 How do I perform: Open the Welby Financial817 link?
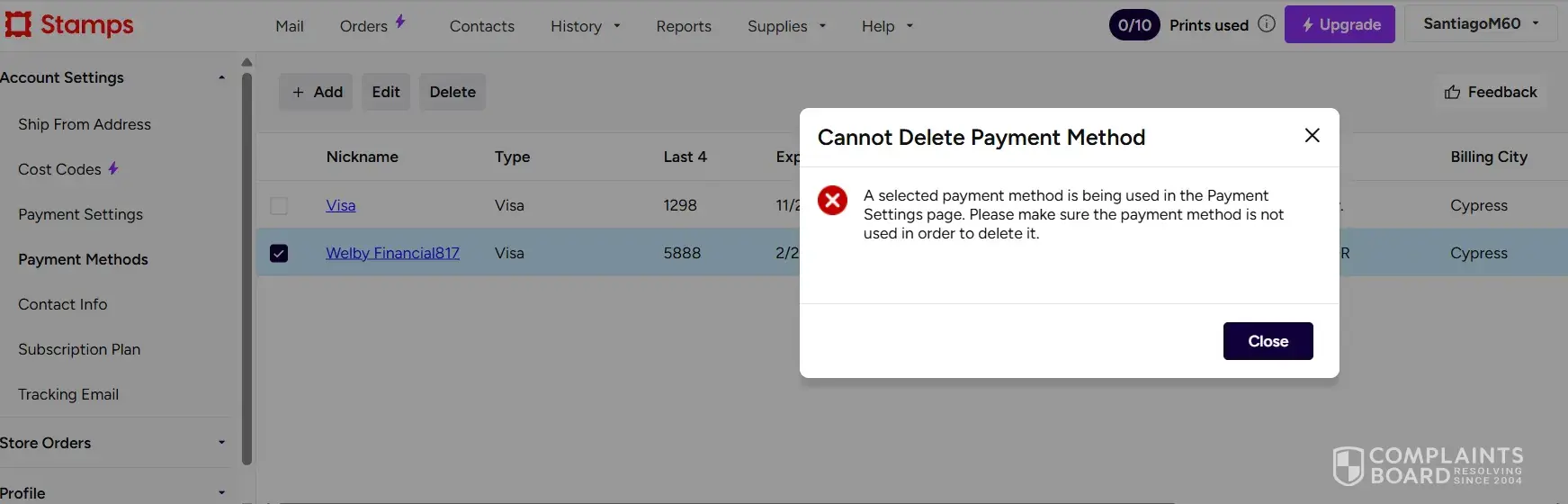[x=392, y=253]
